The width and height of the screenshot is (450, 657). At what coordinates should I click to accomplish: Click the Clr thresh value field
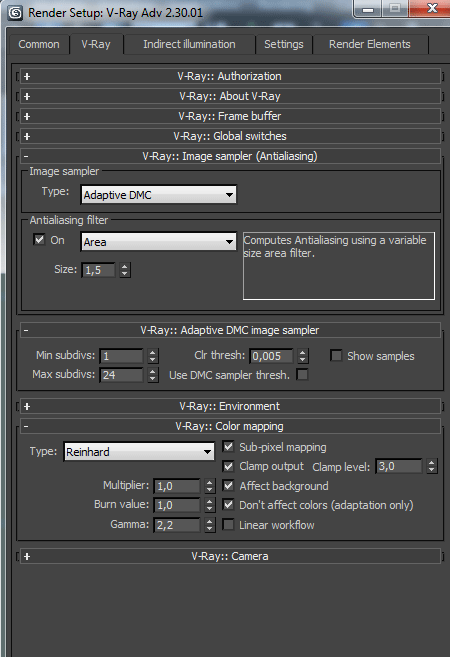(x=272, y=356)
